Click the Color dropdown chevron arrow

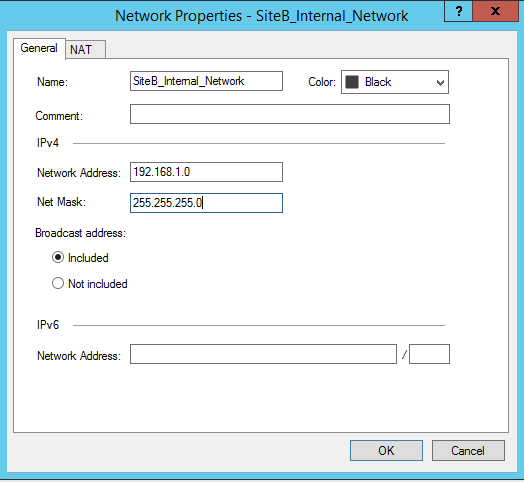tap(440, 82)
